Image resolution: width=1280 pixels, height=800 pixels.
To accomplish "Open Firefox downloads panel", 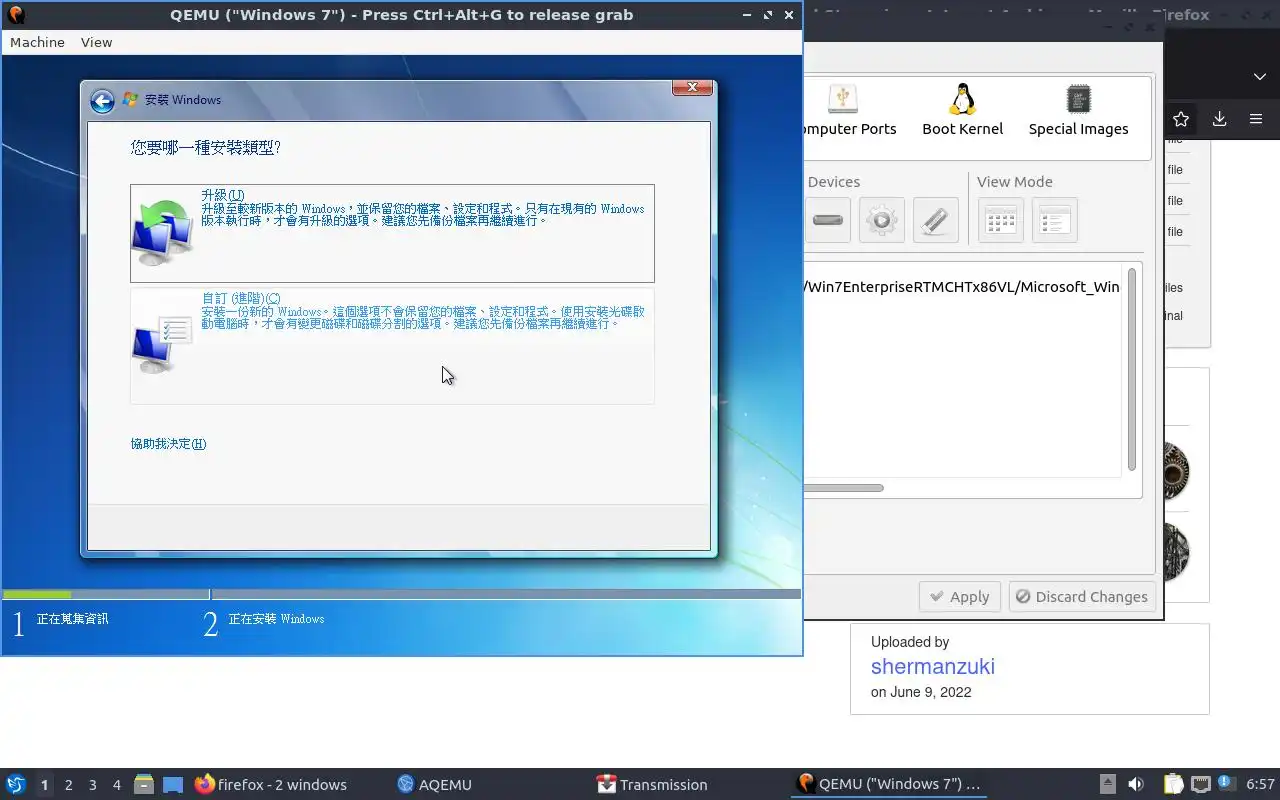I will (x=1219, y=119).
